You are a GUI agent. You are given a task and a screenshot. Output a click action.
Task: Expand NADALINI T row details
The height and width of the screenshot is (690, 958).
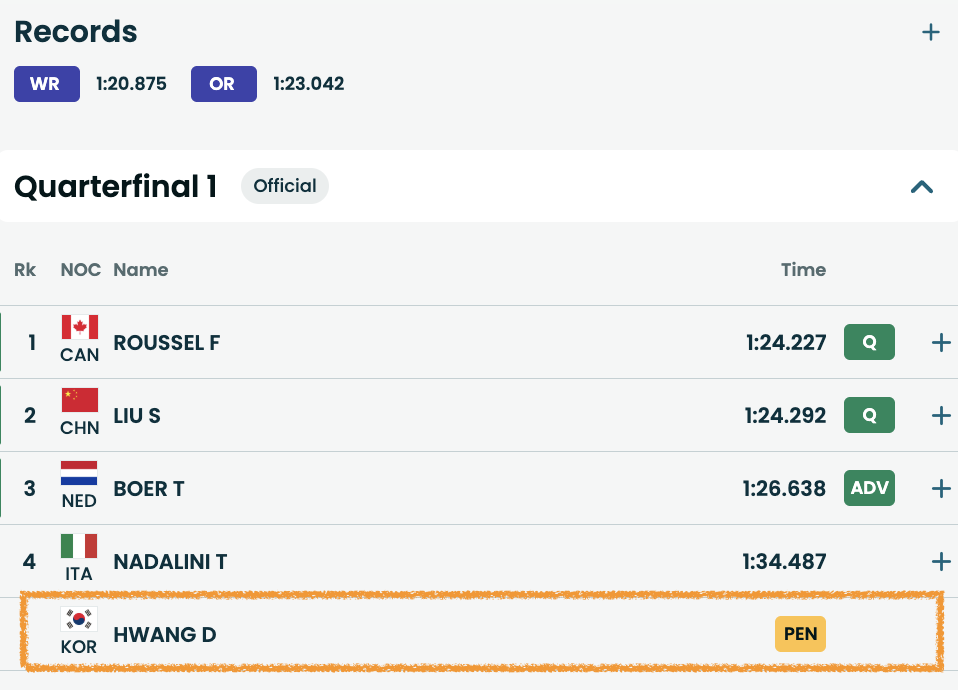click(940, 562)
